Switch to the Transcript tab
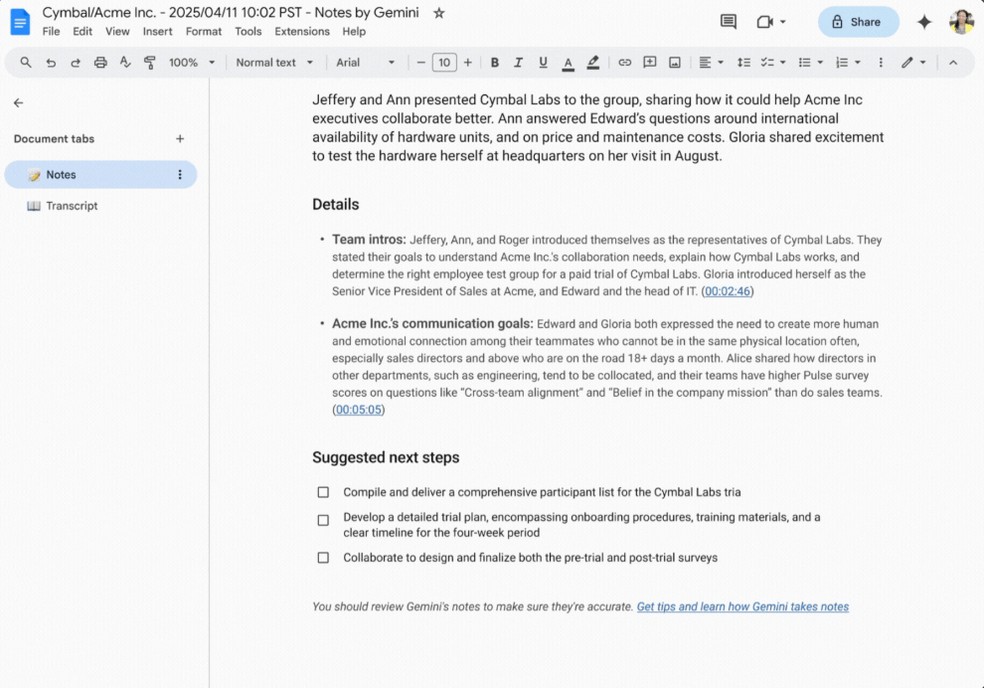 point(71,205)
